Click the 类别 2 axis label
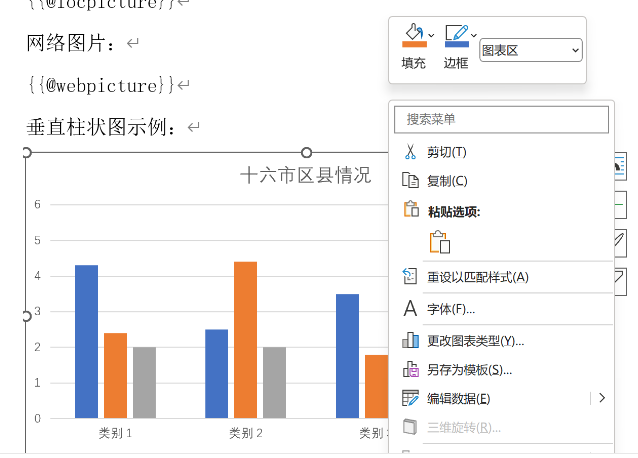Screen dimensions: 638x458 (246, 433)
